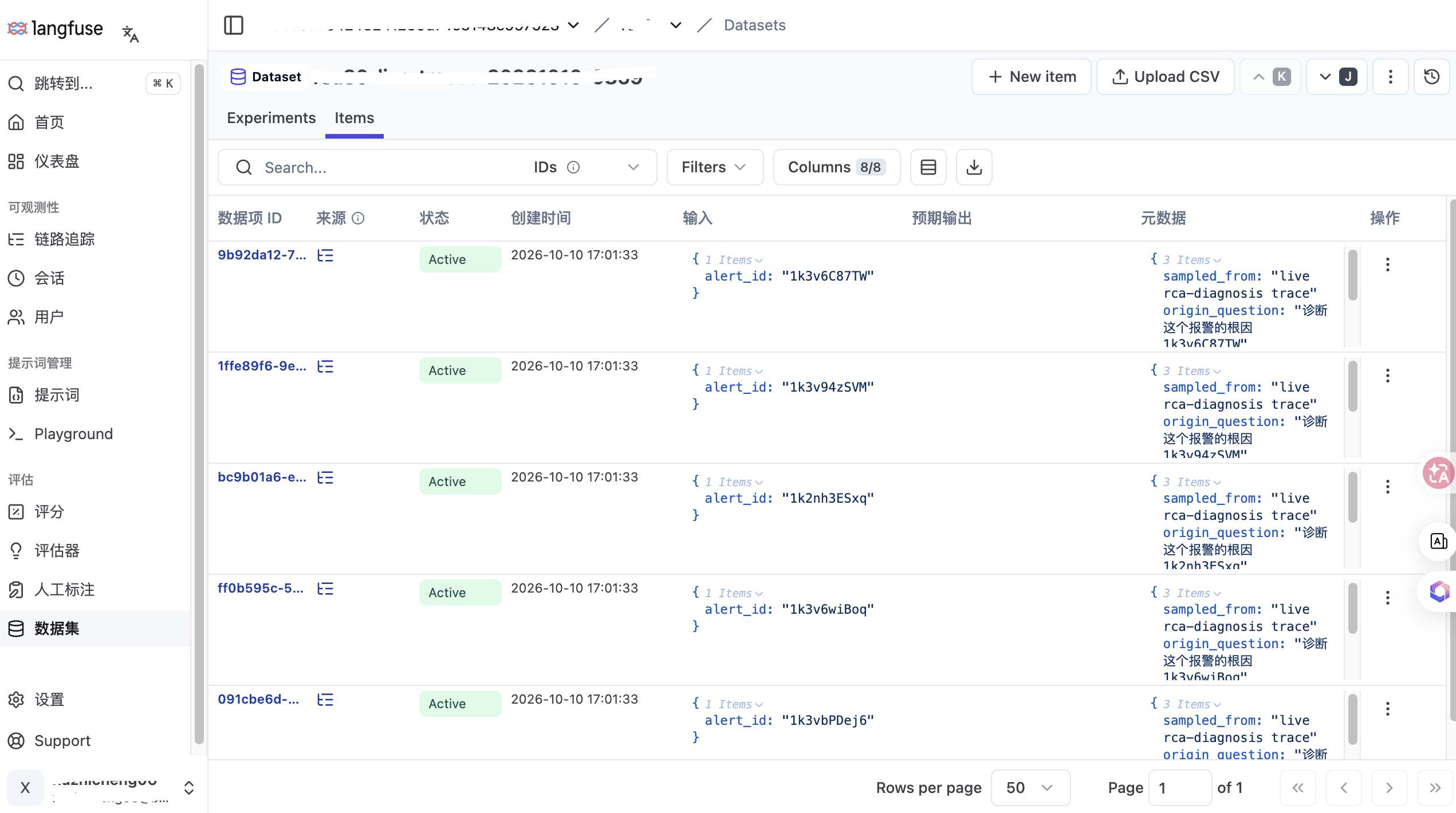Open 数据集 in the sidebar
The width and height of the screenshot is (1456, 813).
(x=95, y=629)
